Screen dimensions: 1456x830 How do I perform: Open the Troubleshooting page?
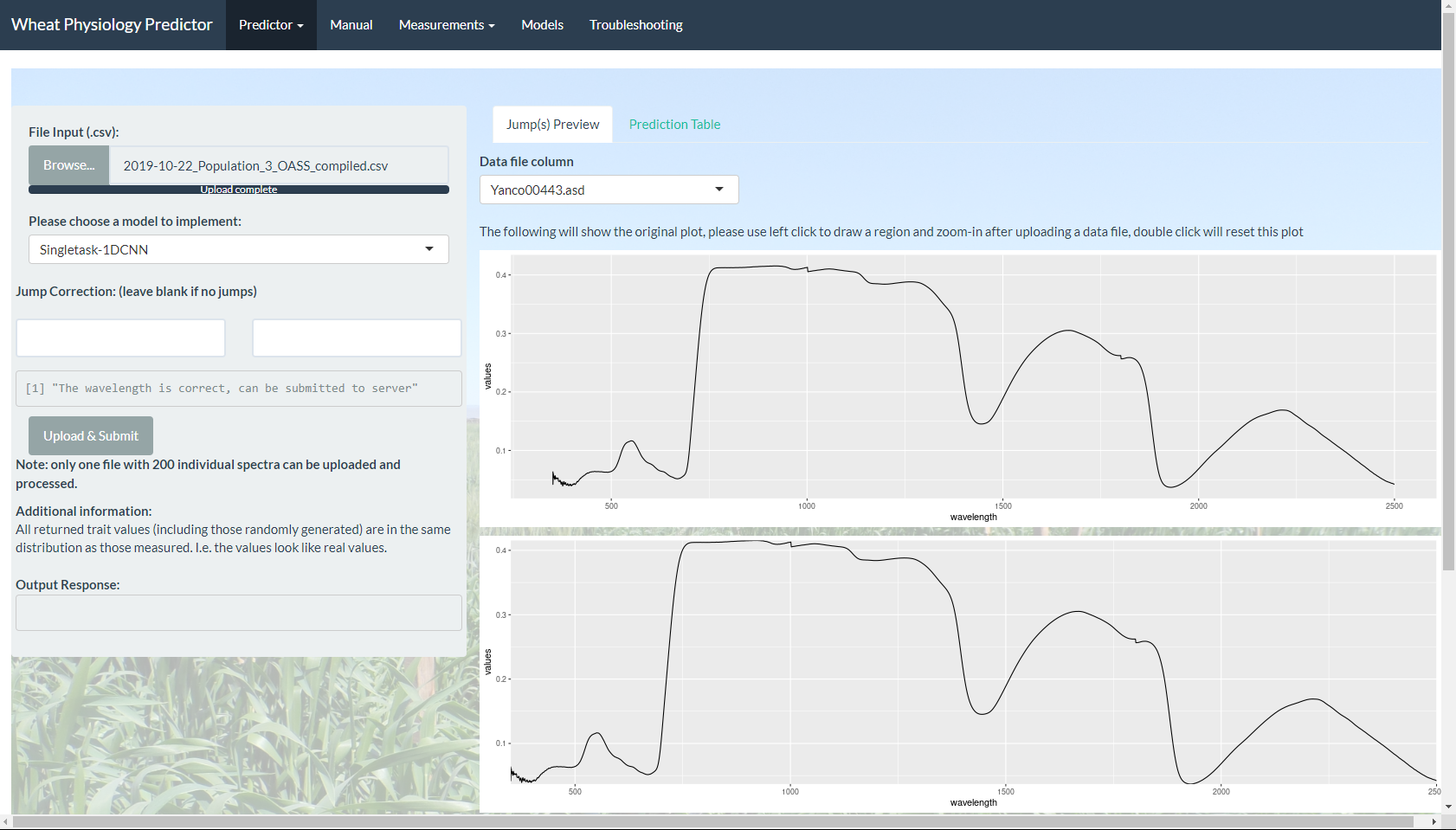pos(635,25)
